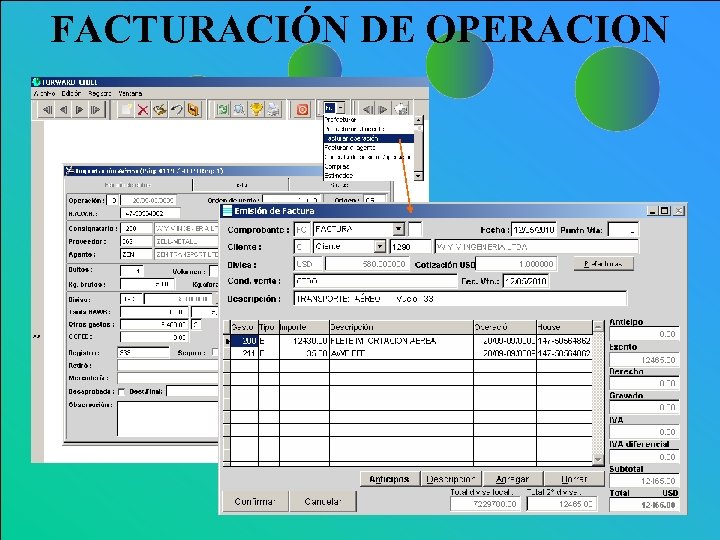Click the undo arrow icon
Viewport: 720px width, 540px height.
[176, 110]
